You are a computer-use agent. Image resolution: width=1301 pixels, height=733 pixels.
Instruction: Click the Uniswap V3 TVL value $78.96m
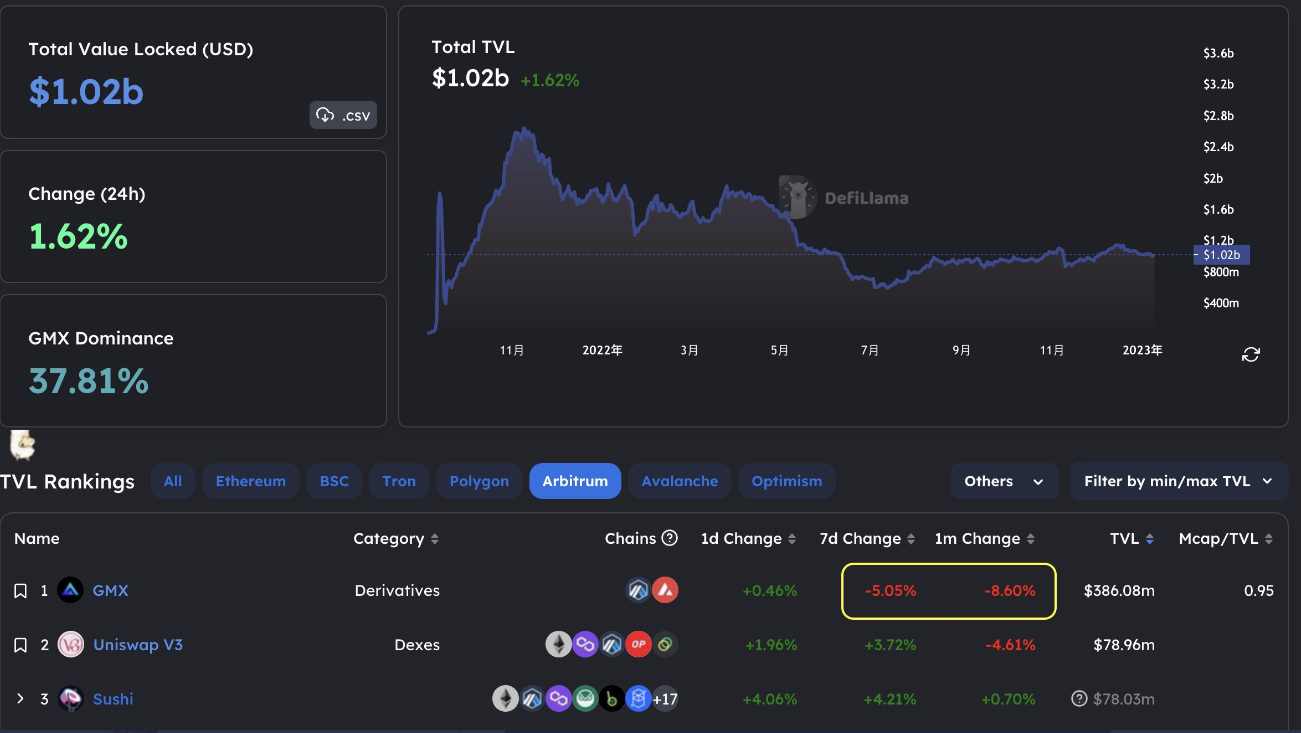[x=1124, y=645]
